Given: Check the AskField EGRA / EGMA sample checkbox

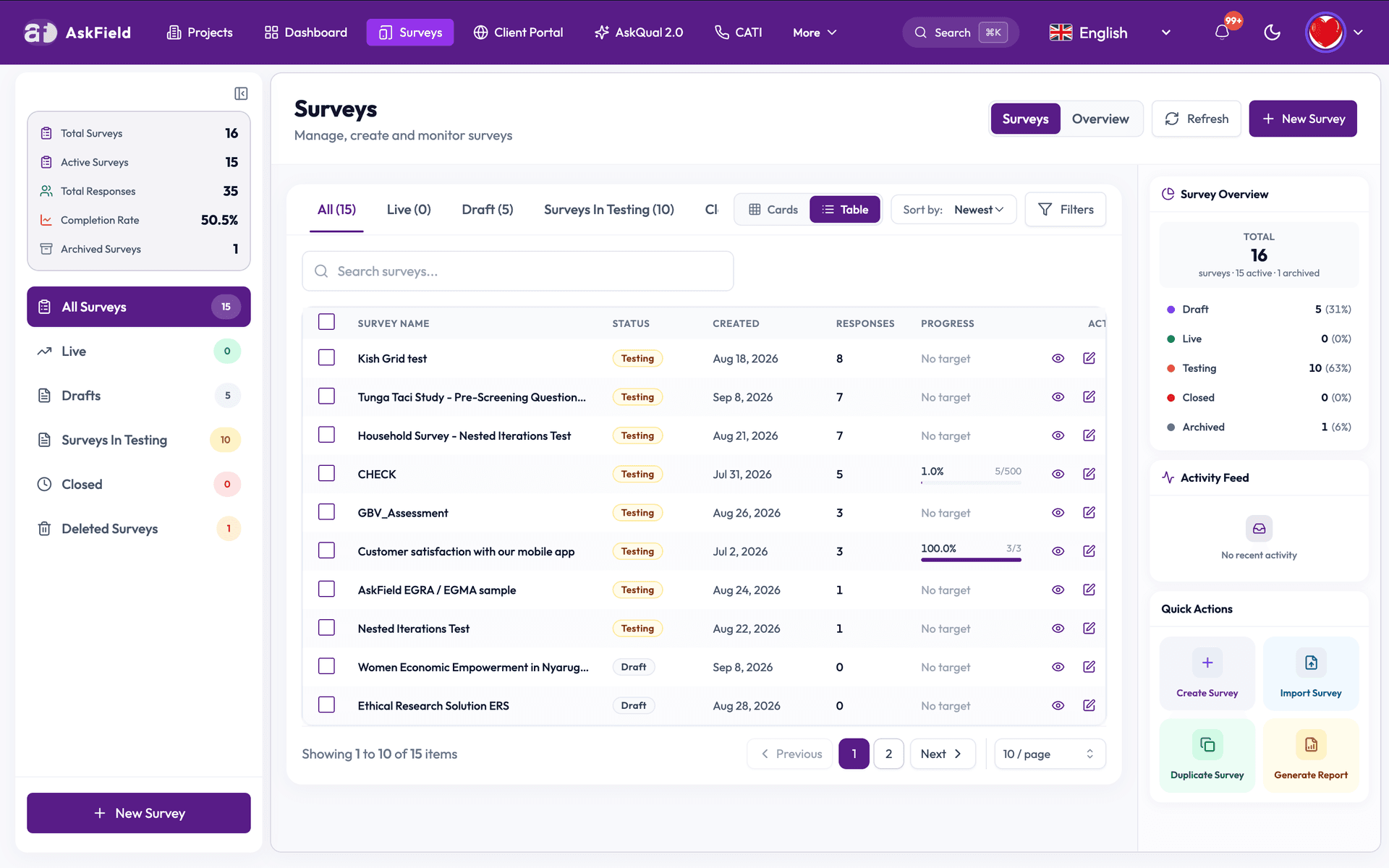Looking at the screenshot, I should click(326, 590).
